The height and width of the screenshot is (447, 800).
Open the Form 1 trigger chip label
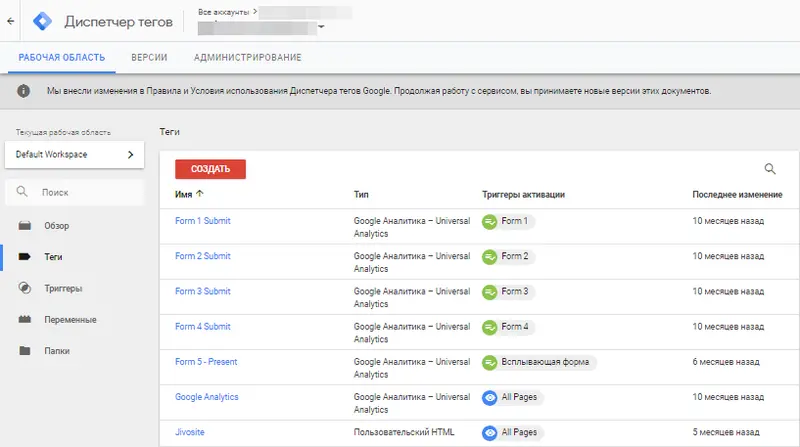coord(514,221)
